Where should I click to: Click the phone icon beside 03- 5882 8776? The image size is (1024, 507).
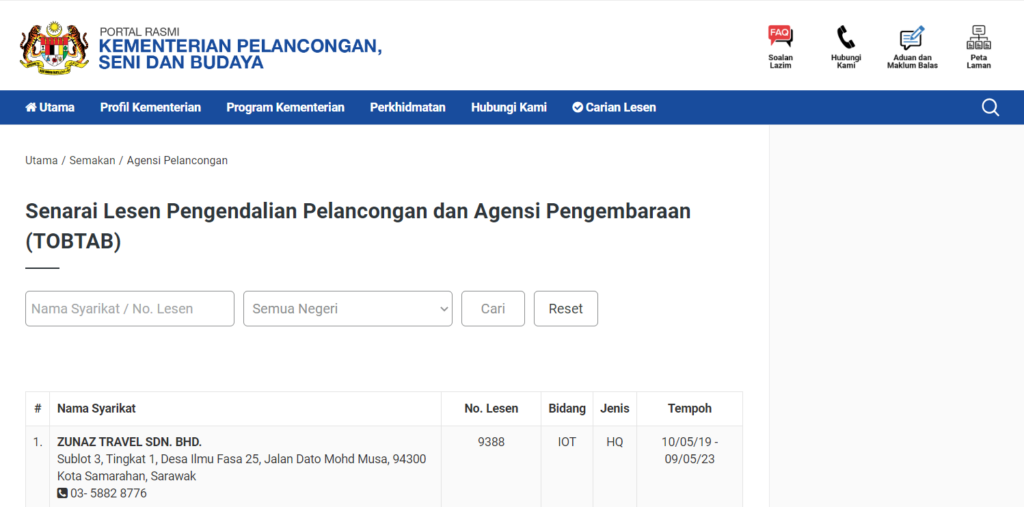62,493
